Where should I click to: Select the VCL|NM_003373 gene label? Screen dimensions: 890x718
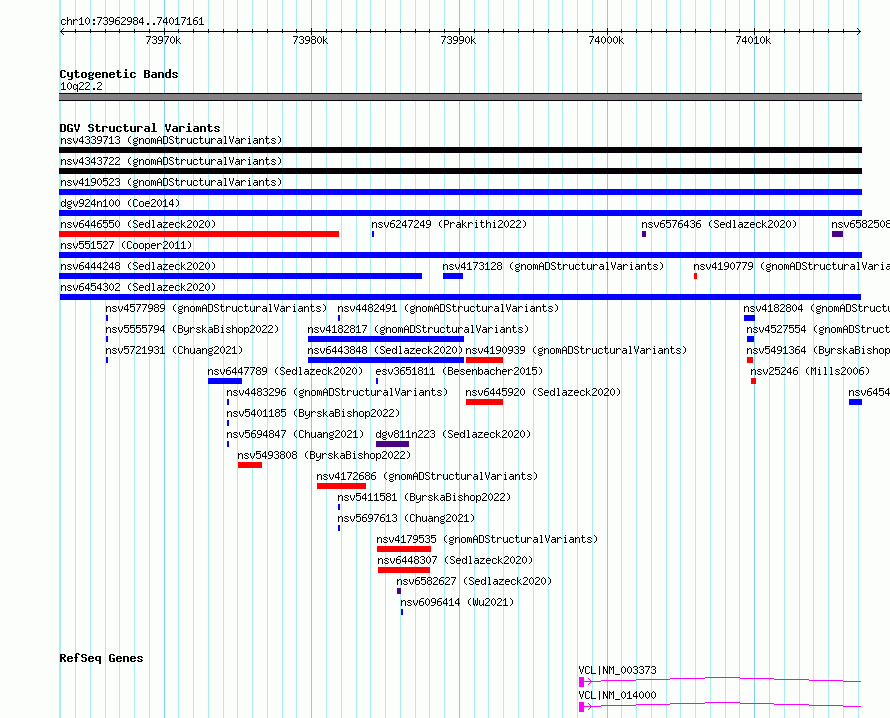pyautogui.click(x=618, y=670)
